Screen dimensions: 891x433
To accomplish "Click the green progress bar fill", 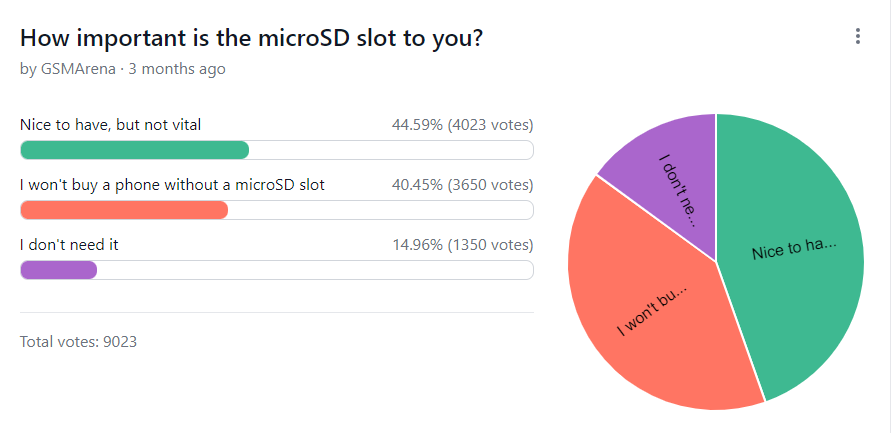I will click(134, 150).
